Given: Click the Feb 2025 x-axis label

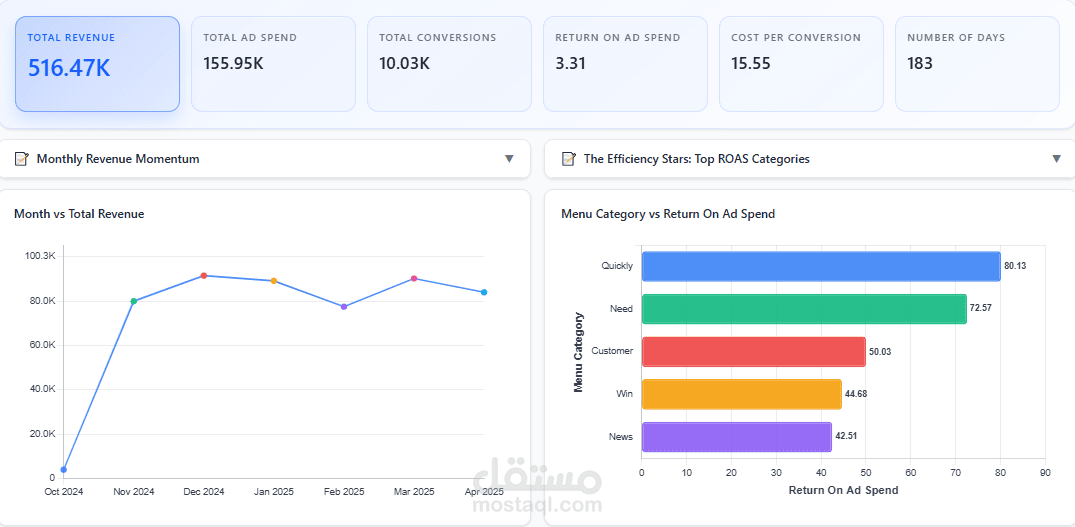Looking at the screenshot, I should click(344, 491).
